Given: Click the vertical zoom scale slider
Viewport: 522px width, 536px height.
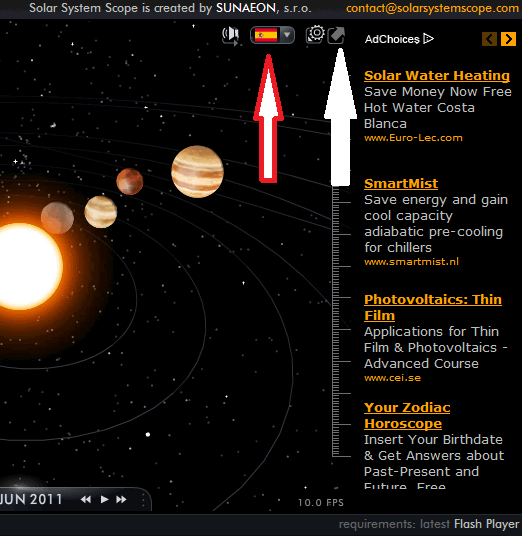Looking at the screenshot, I should (341, 321).
